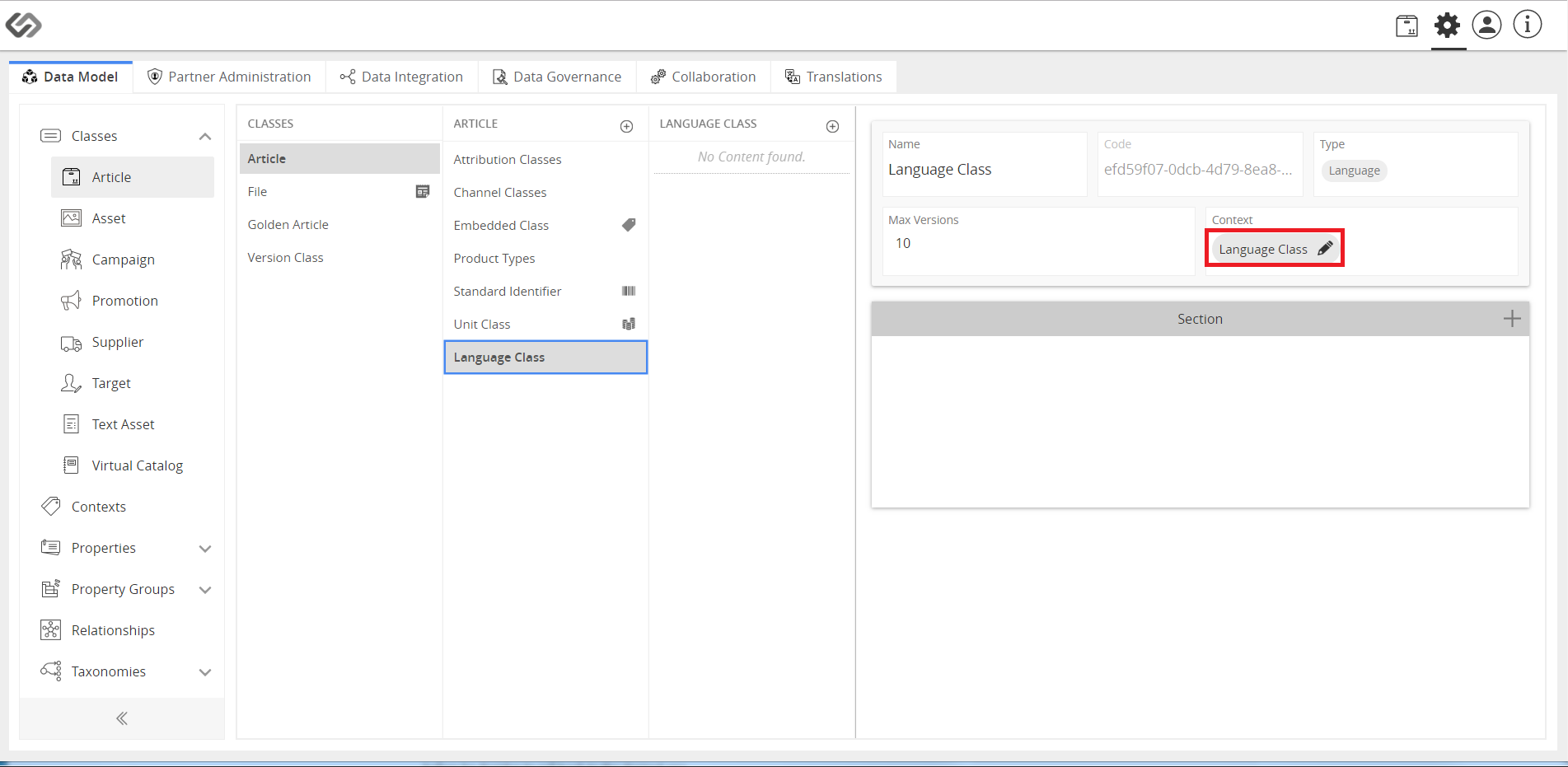Collapse the sidebar with double-arrow

pos(122,718)
